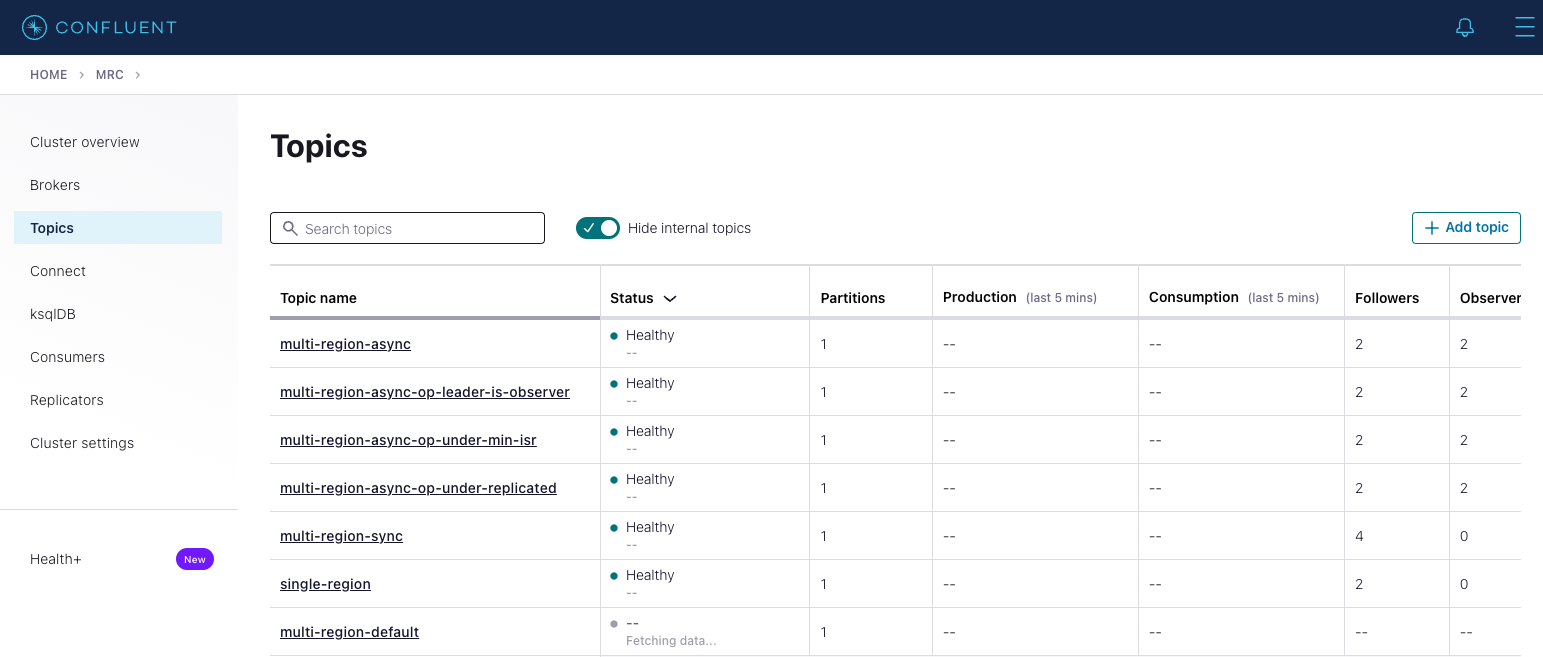Click the Partitions column header

pos(852,298)
